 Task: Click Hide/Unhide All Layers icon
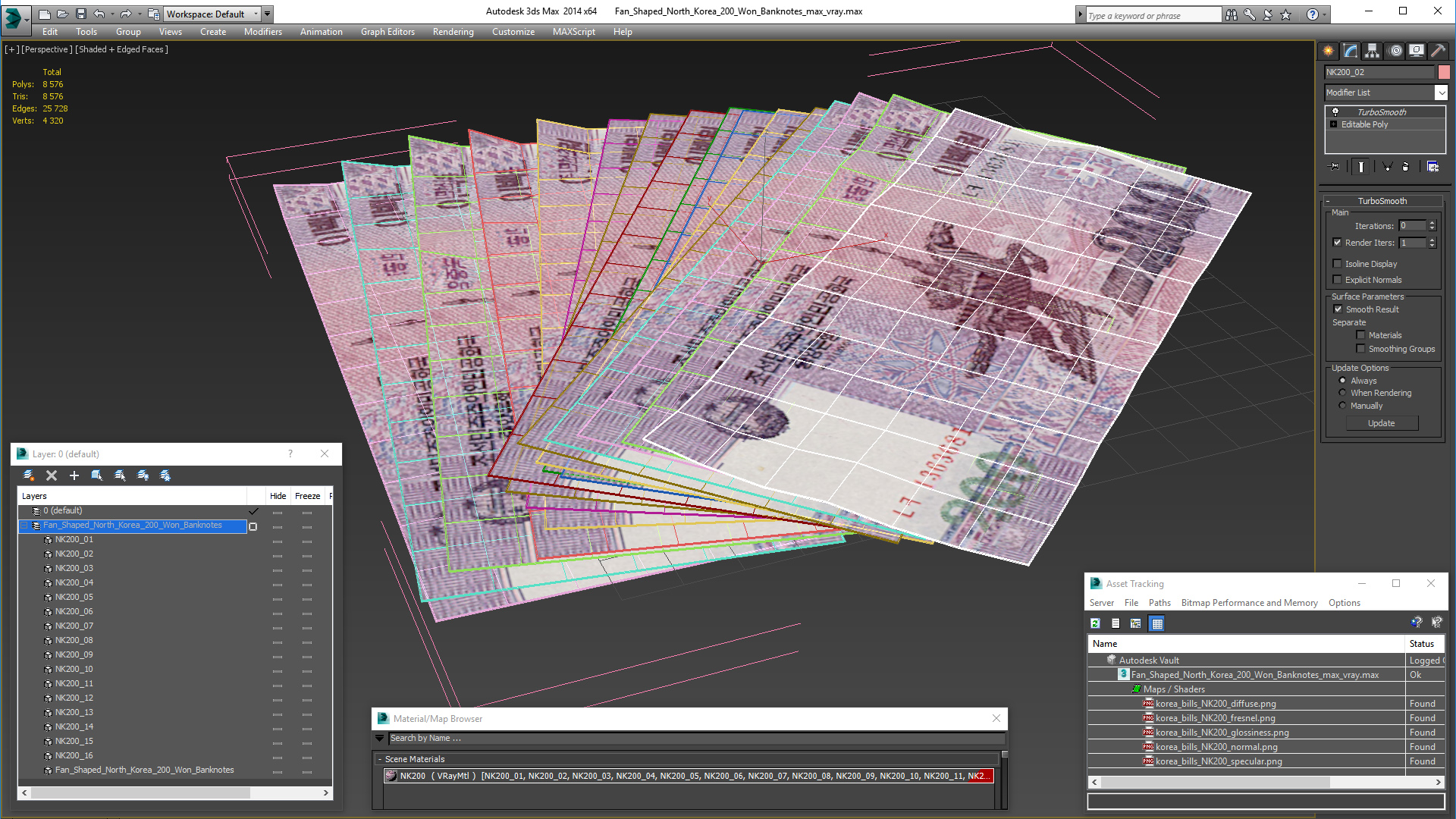click(143, 475)
